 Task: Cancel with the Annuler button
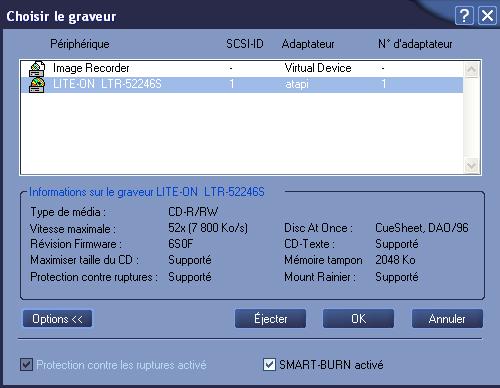pyautogui.click(x=447, y=319)
